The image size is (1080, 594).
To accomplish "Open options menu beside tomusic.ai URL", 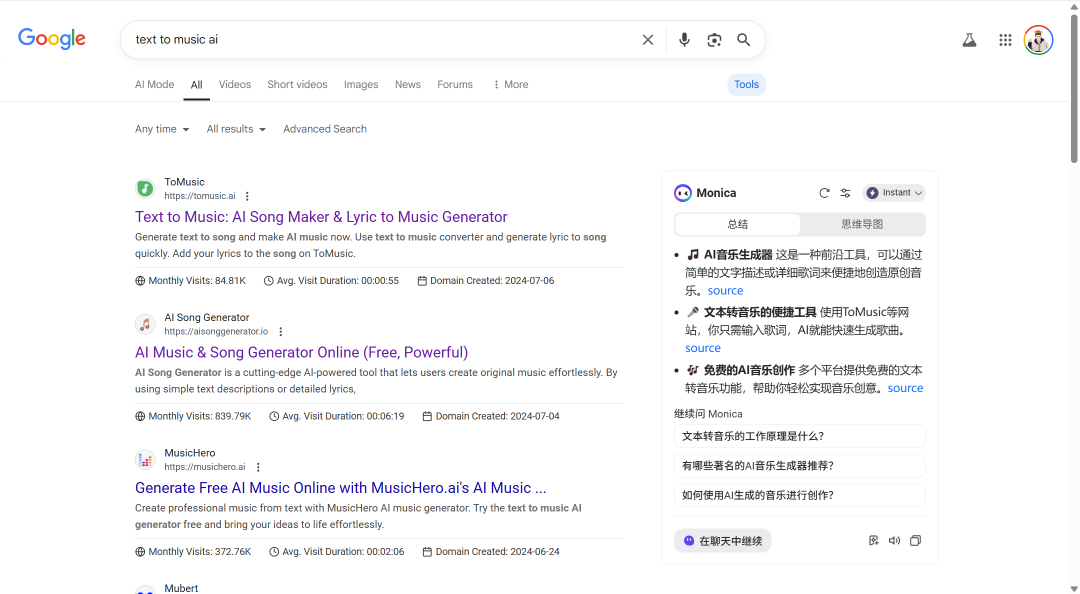I will (x=247, y=196).
